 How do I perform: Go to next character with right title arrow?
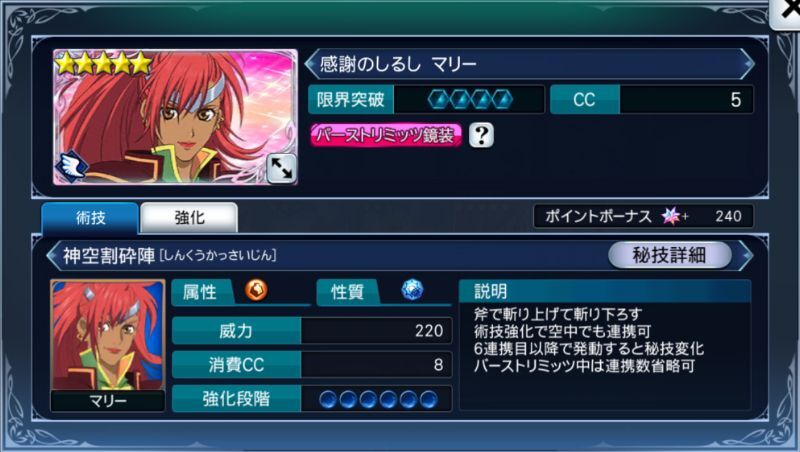point(748,64)
